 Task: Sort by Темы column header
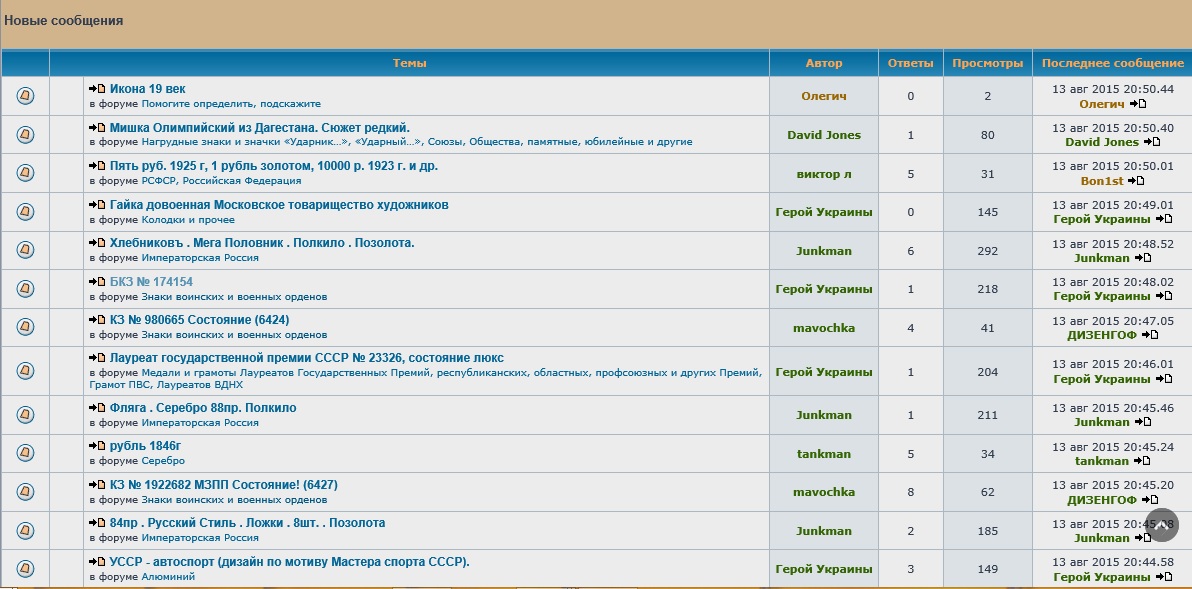[409, 63]
